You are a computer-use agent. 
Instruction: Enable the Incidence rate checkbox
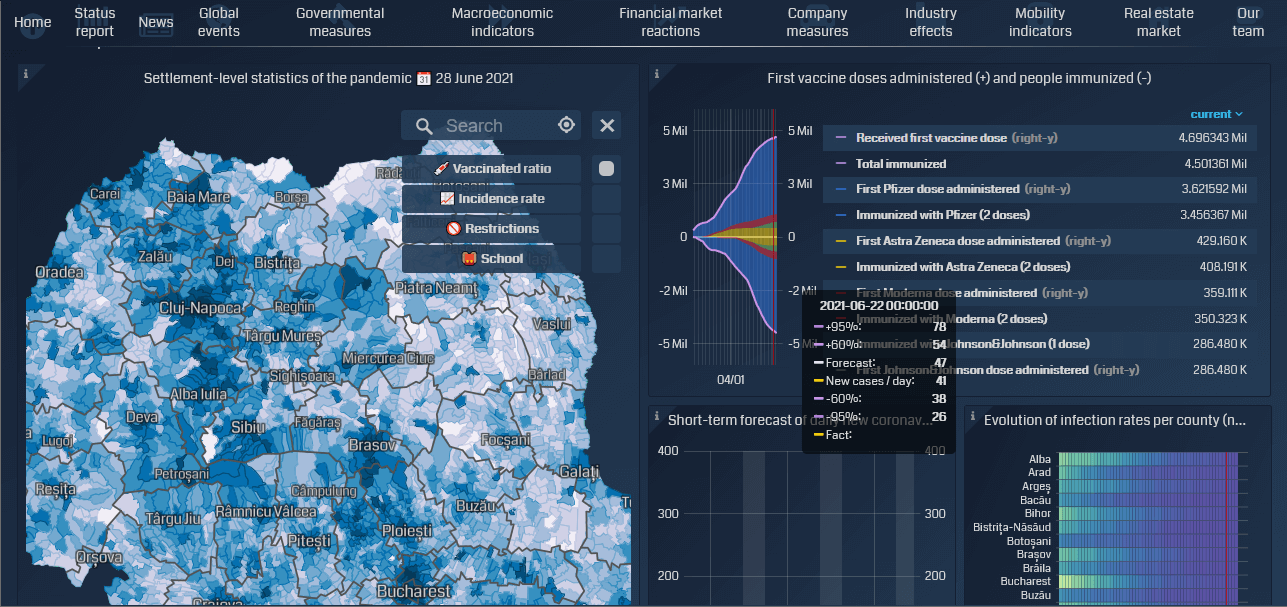(606, 199)
